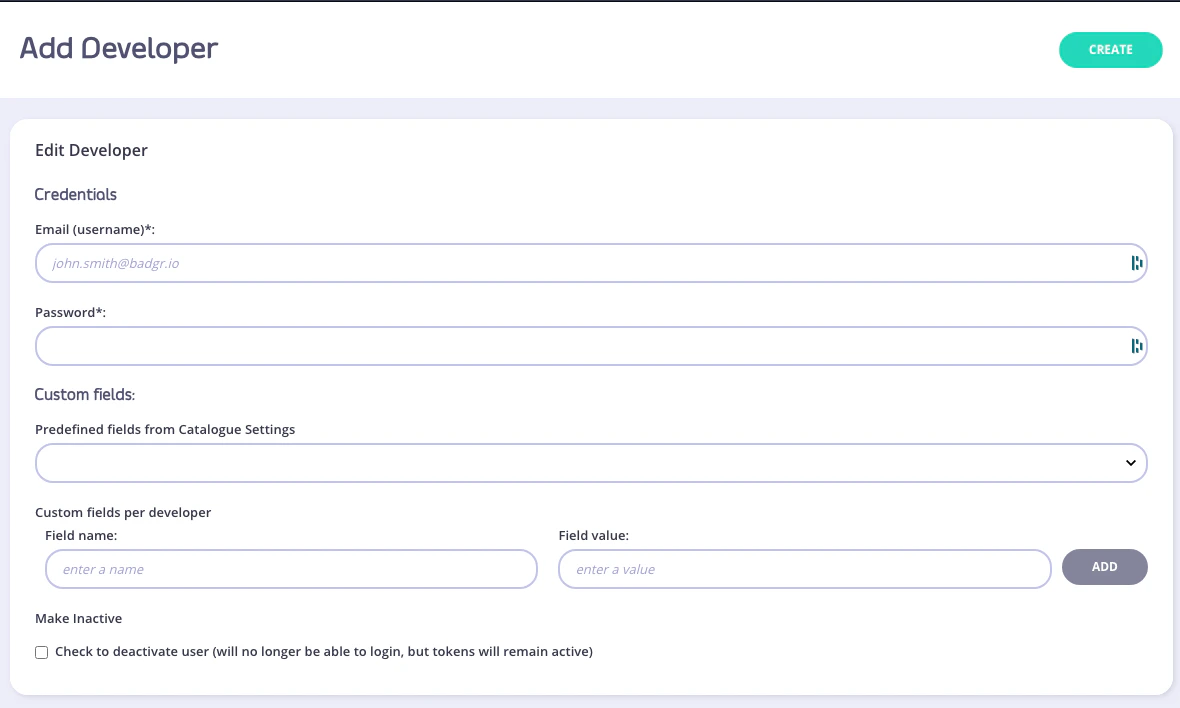Open Predefined fields from Catalogue Settings dropdown
Screen dimensions: 1180x708
(x=590, y=463)
